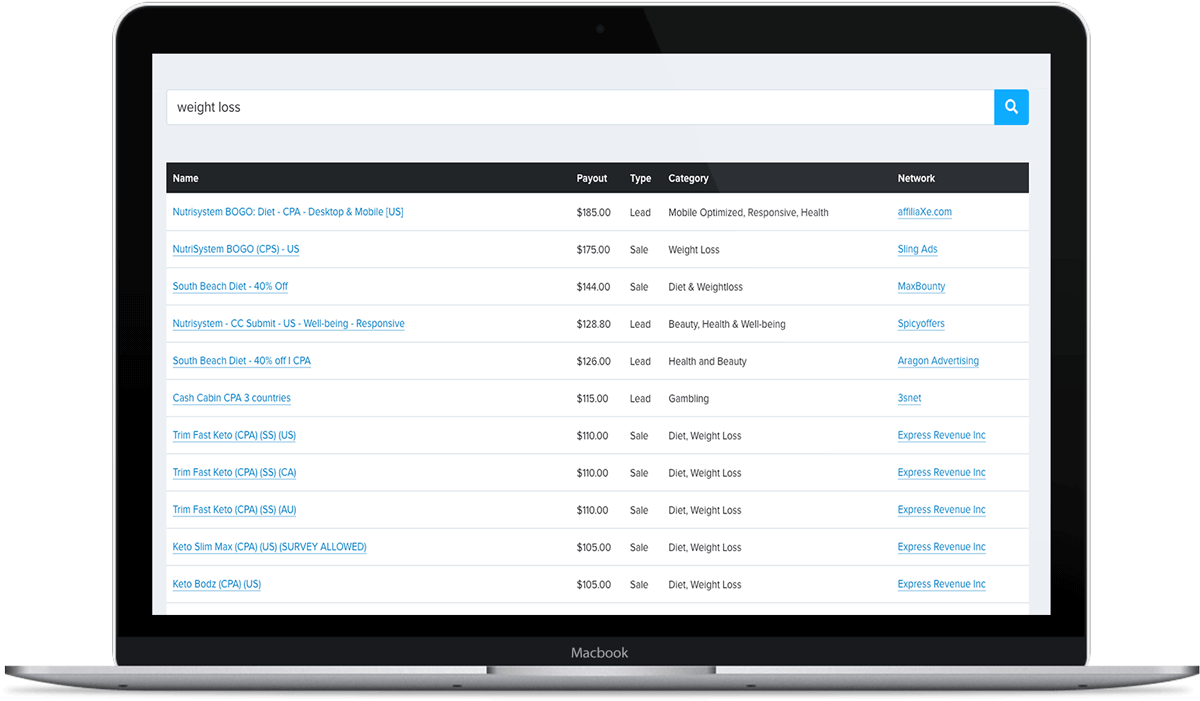Screen dimensions: 1200x701
Task: Click the blue search magnifier button
Action: [1011, 107]
